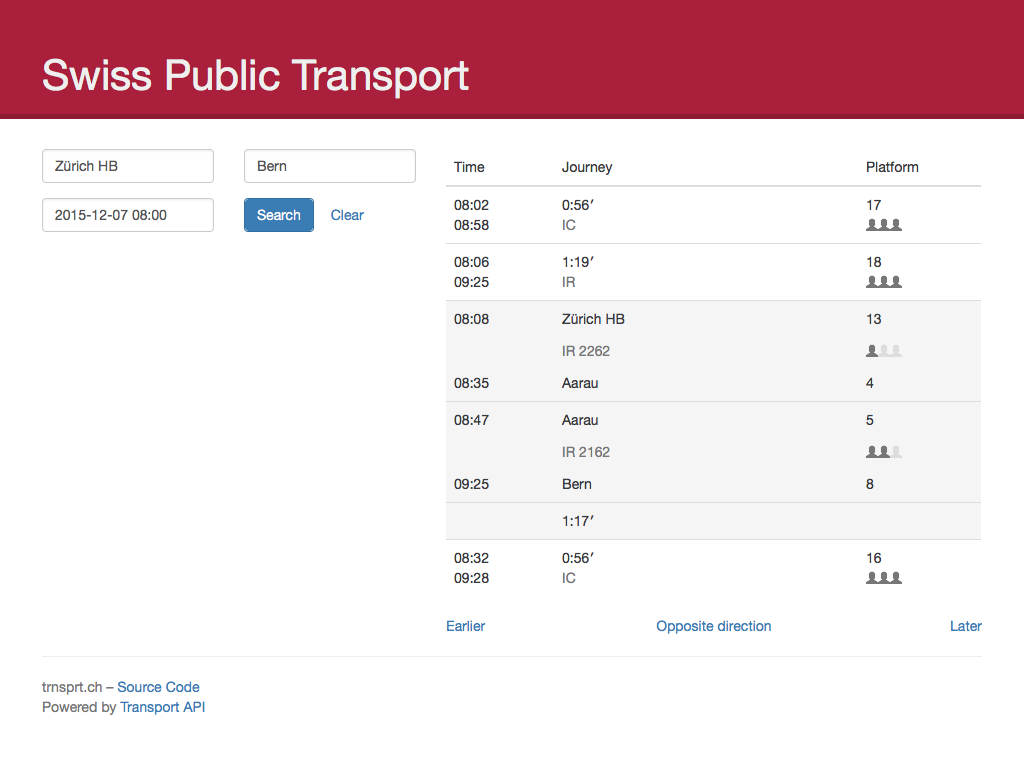The image size is (1024, 768).
Task: Open the Source Code link
Action: click(x=158, y=687)
